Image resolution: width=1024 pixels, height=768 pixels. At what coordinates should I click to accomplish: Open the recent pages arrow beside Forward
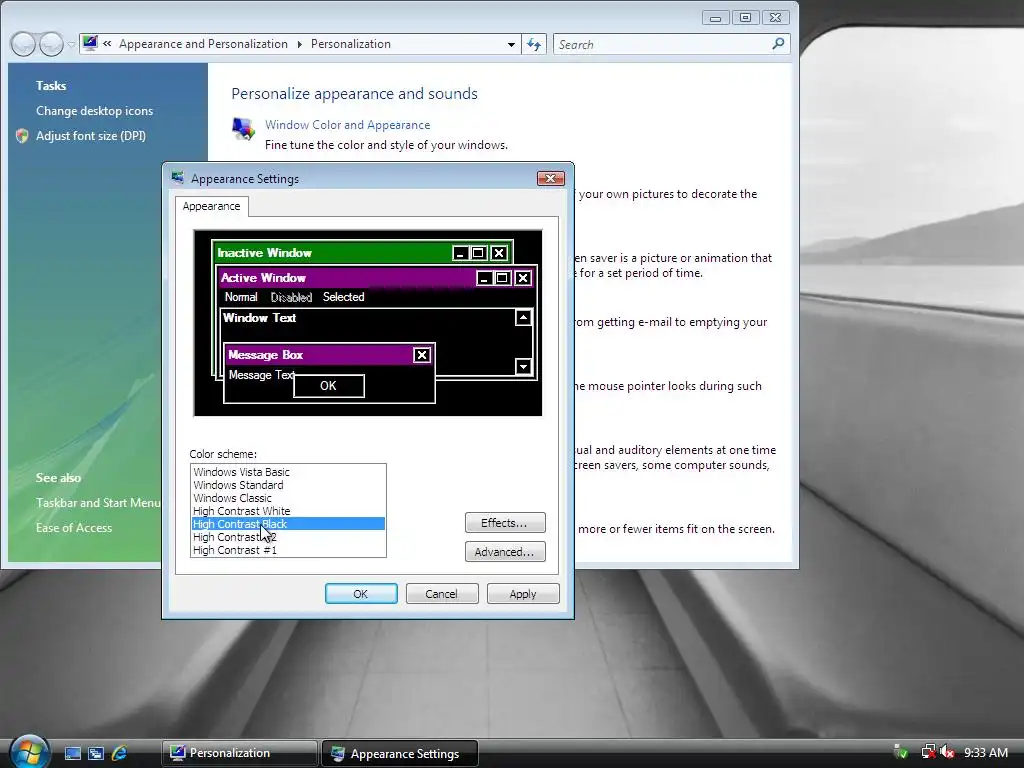click(x=71, y=44)
